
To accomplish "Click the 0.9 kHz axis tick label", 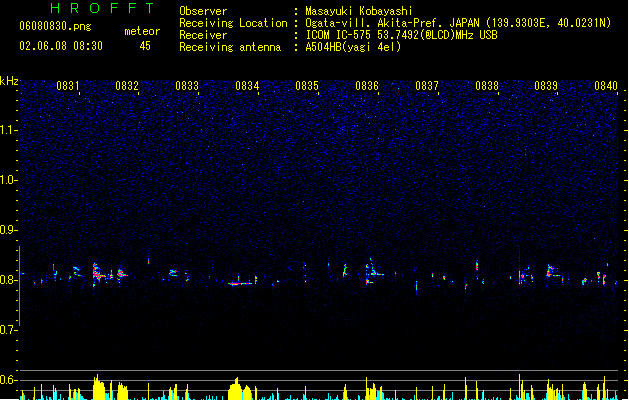I will (8, 230).
